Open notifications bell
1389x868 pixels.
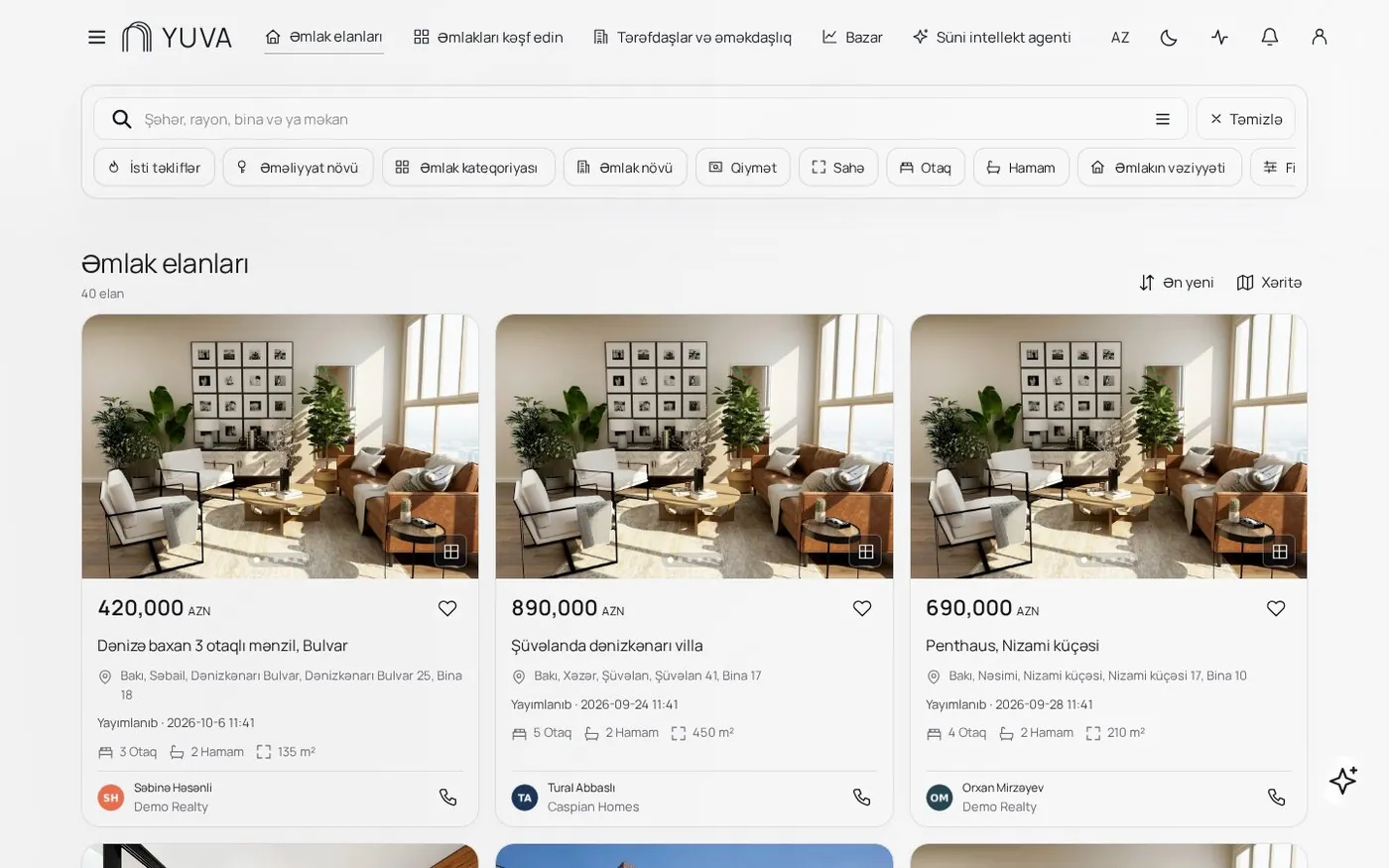pyautogui.click(x=1269, y=38)
